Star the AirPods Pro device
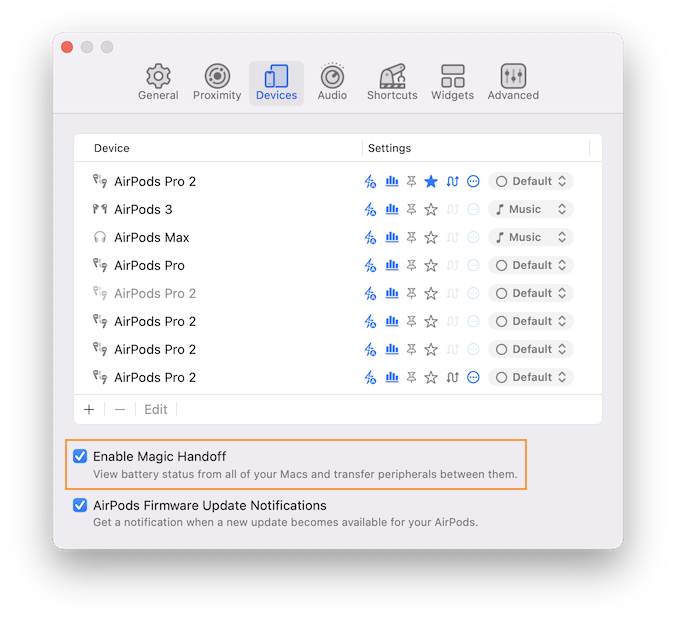 pyautogui.click(x=431, y=266)
